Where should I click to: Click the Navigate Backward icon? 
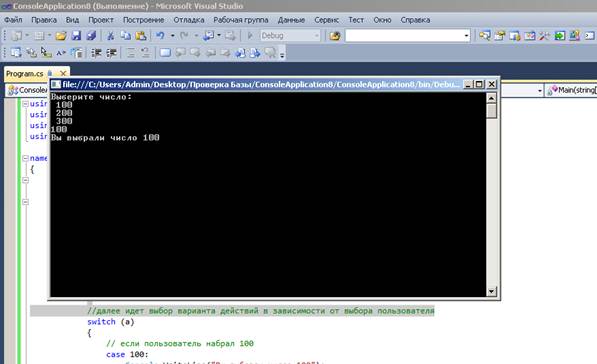[x=208, y=36]
